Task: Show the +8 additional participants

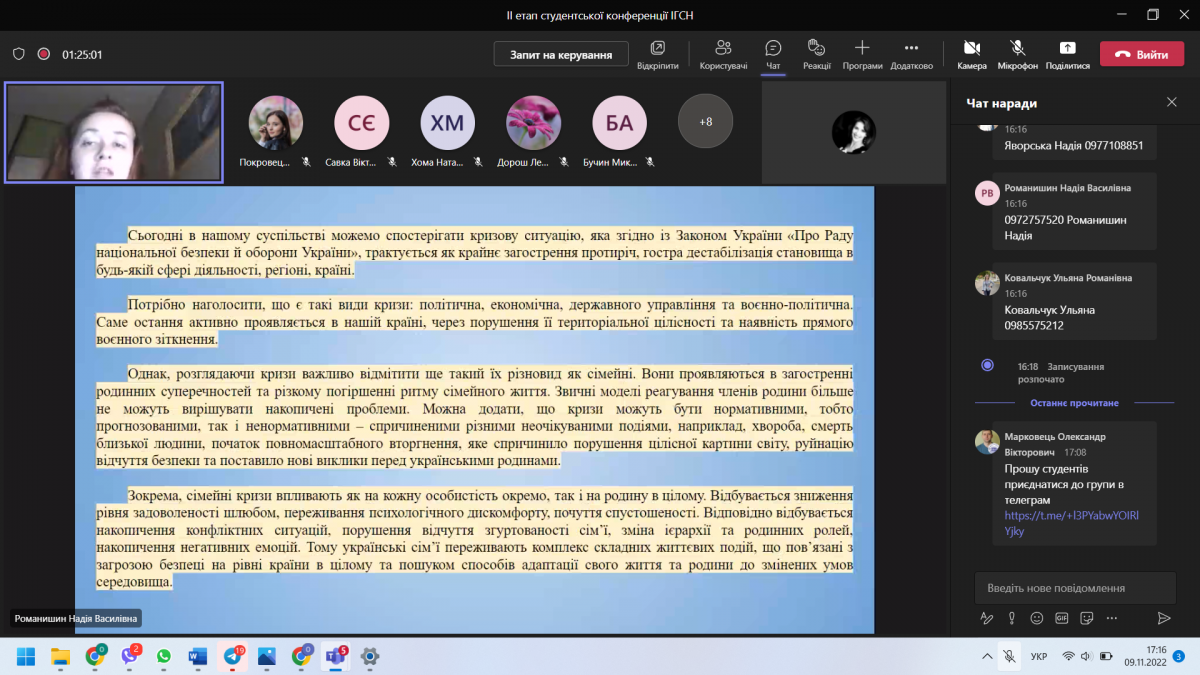Action: pyautogui.click(x=705, y=121)
